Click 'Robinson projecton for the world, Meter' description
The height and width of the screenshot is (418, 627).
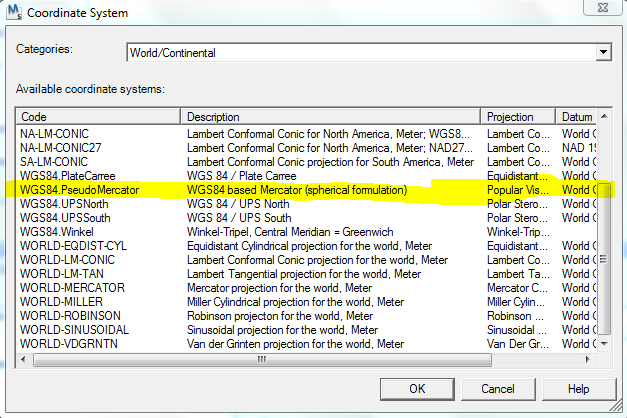pyautogui.click(x=280, y=316)
